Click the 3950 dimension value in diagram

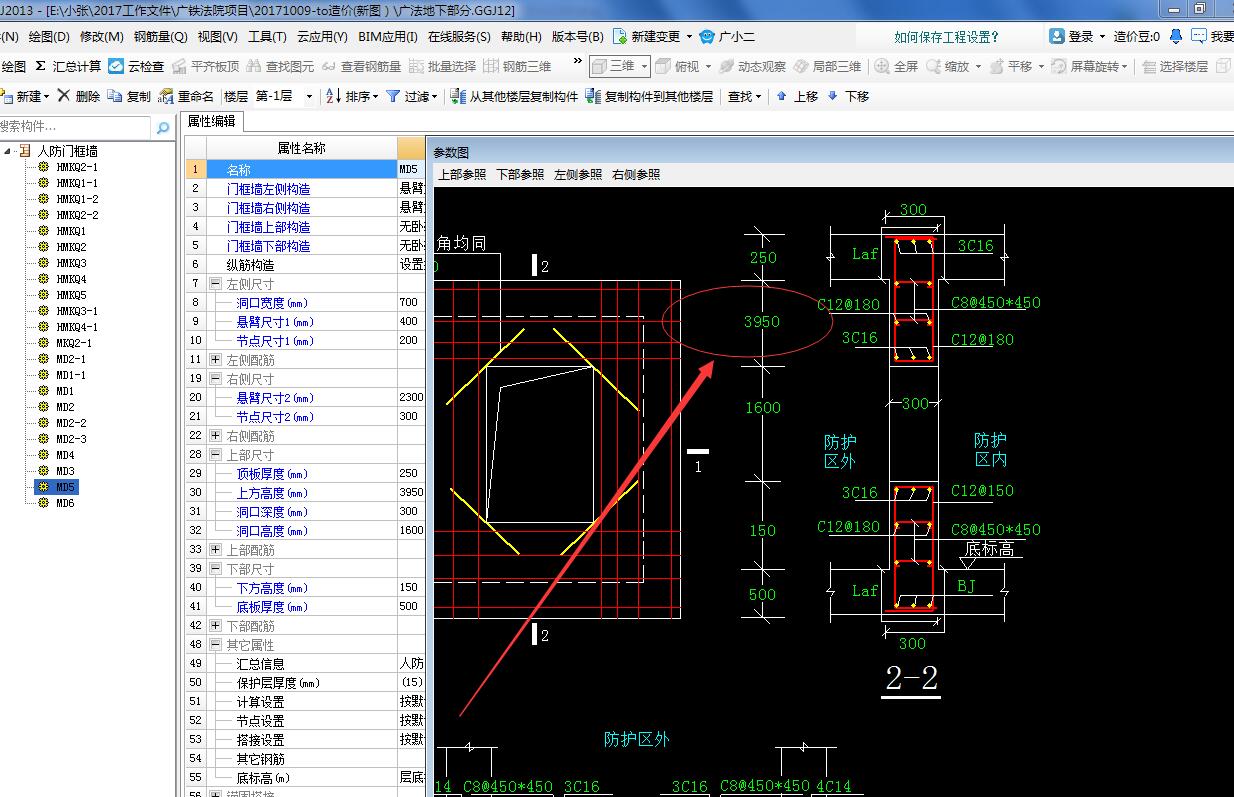(x=762, y=322)
